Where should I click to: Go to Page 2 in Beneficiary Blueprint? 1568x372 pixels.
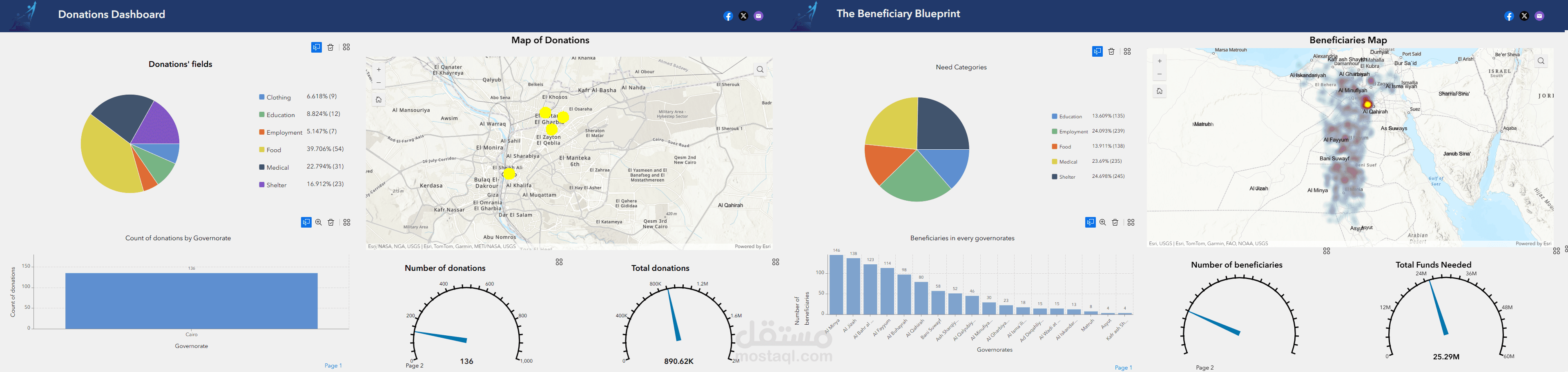click(1204, 368)
